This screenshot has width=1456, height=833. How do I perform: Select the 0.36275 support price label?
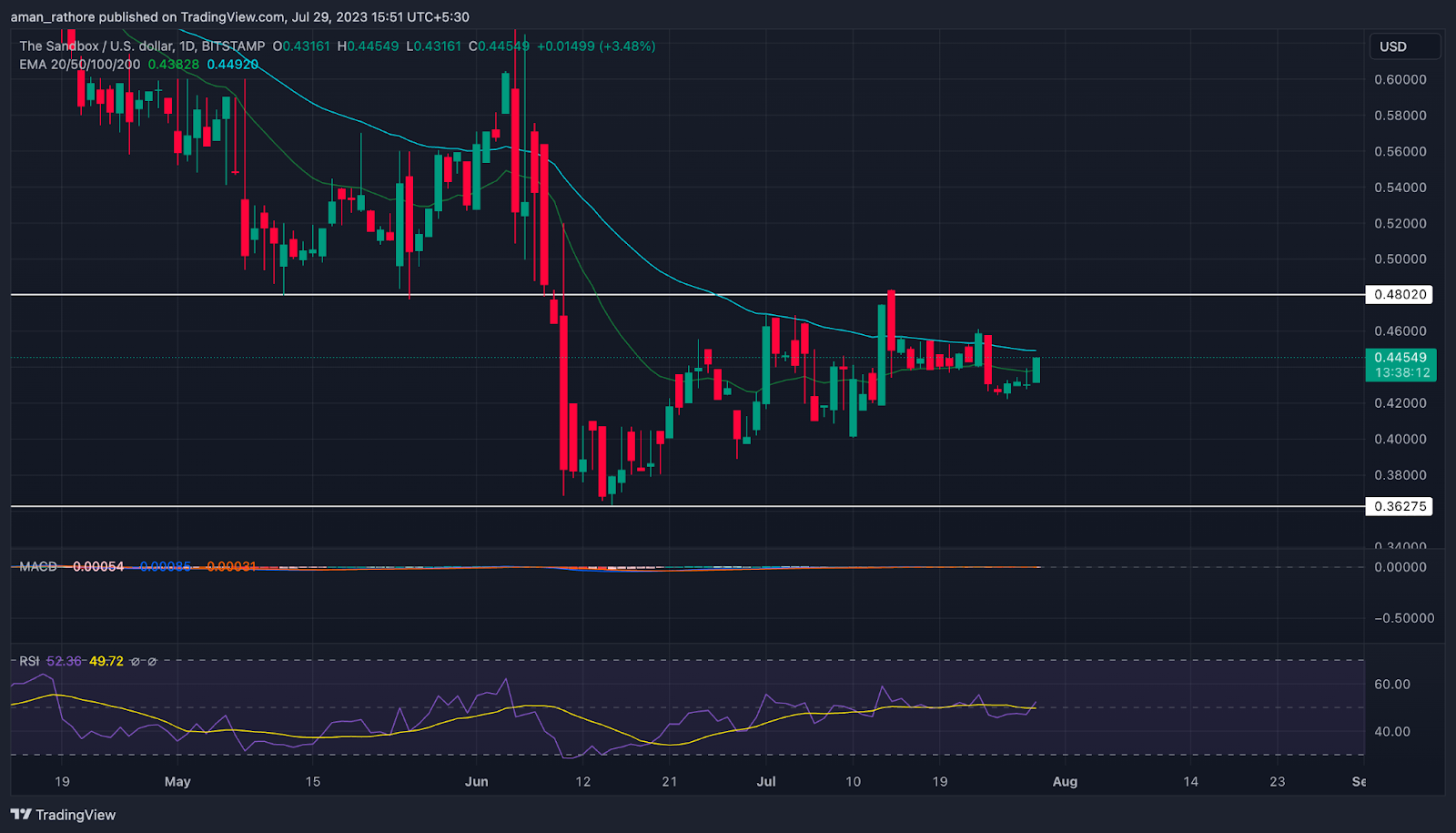point(1400,506)
